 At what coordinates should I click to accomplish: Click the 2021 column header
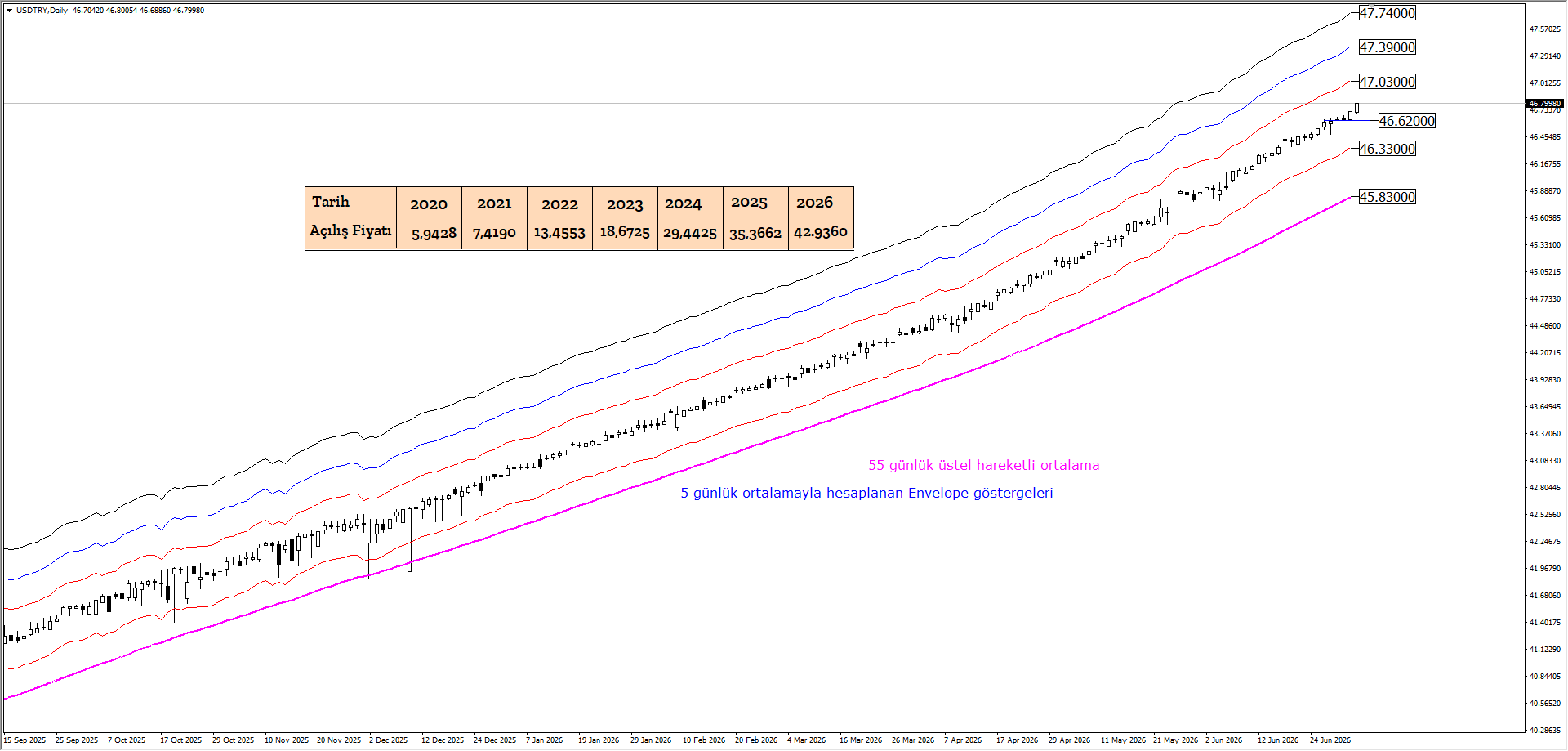[x=494, y=202]
